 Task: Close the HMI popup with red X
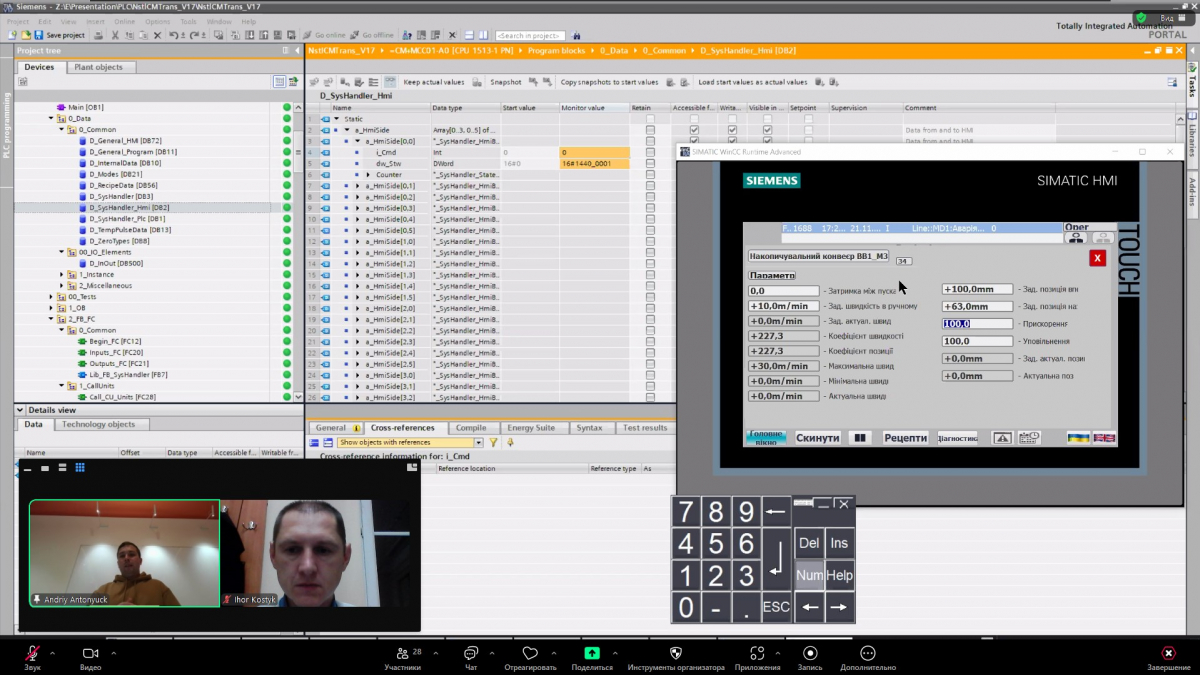pos(1097,258)
